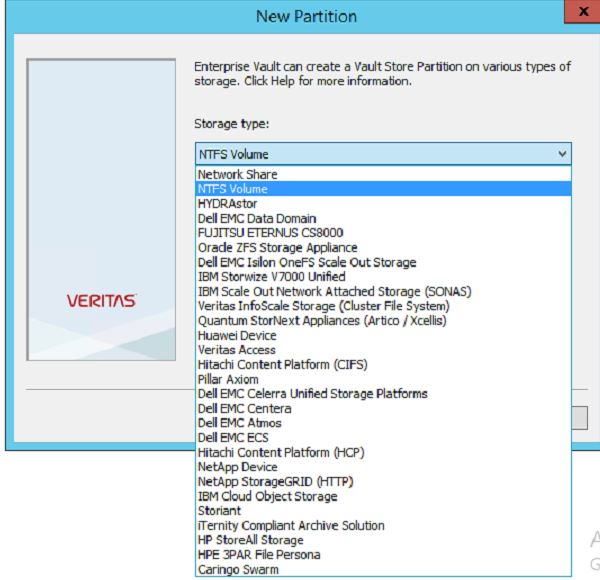
Task: Pick Veritas Access from the list
Action: coord(238,350)
